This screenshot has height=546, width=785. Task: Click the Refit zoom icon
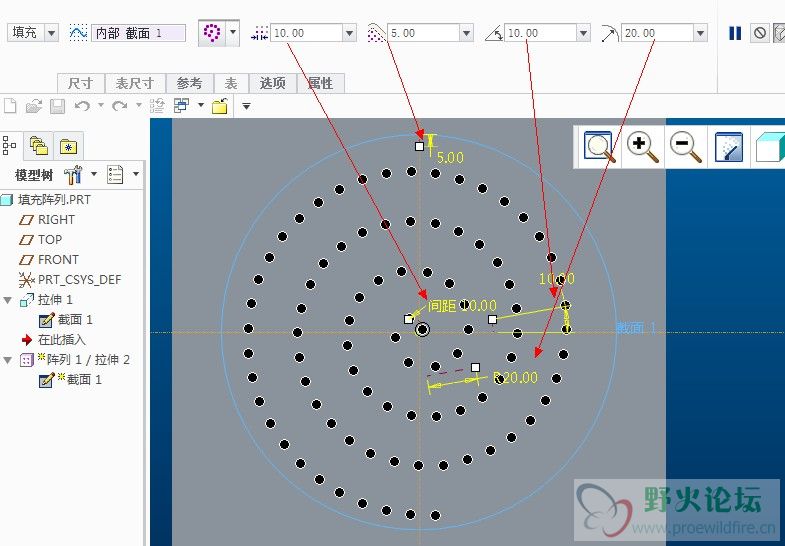pyautogui.click(x=599, y=147)
